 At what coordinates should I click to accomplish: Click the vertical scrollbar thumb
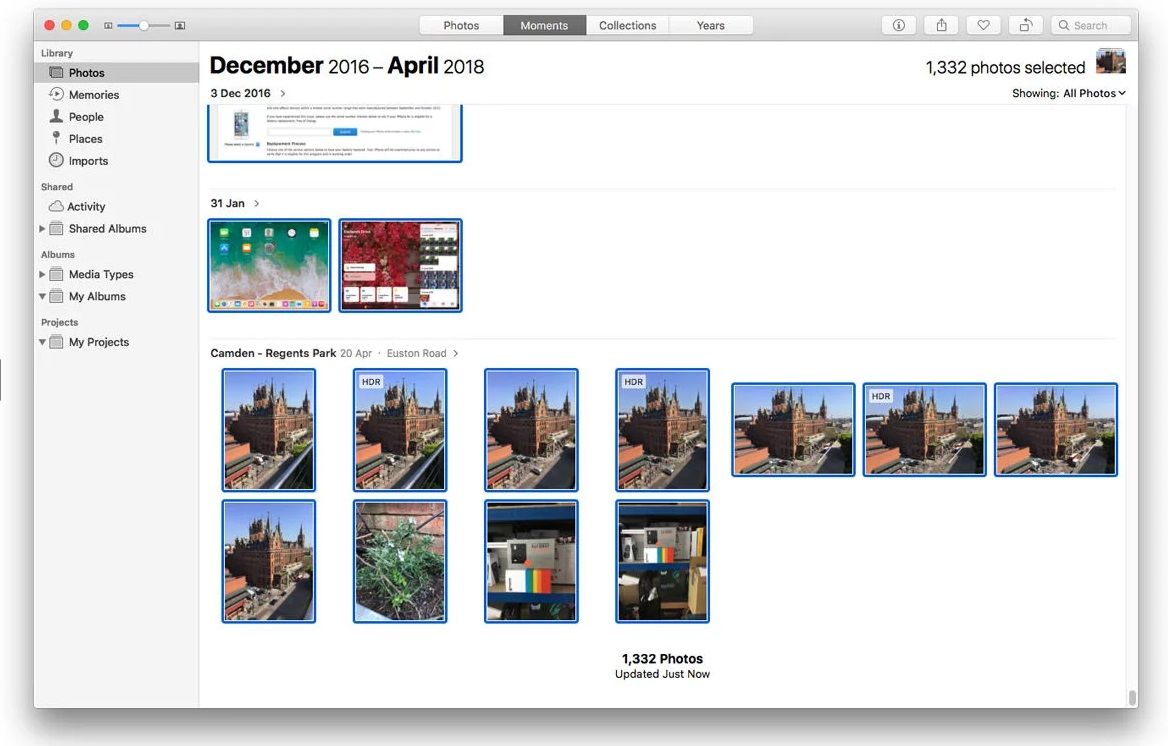1132,698
